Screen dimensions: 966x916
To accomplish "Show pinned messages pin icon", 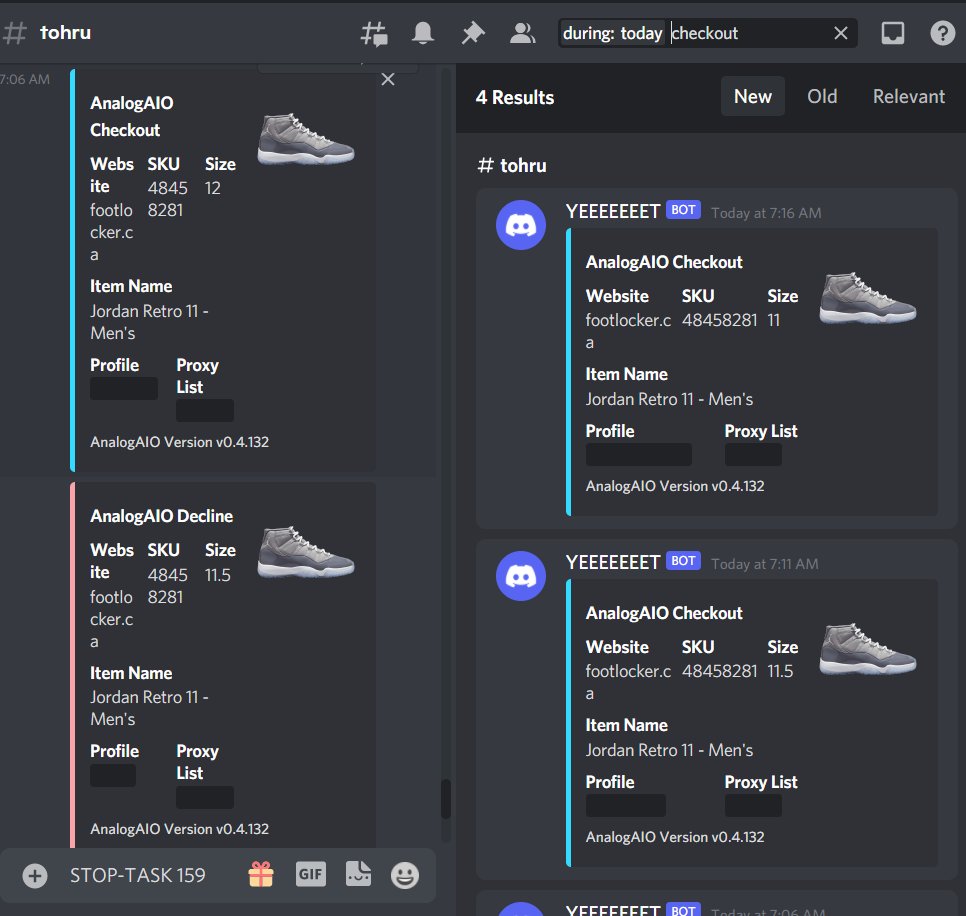I will pyautogui.click(x=473, y=33).
